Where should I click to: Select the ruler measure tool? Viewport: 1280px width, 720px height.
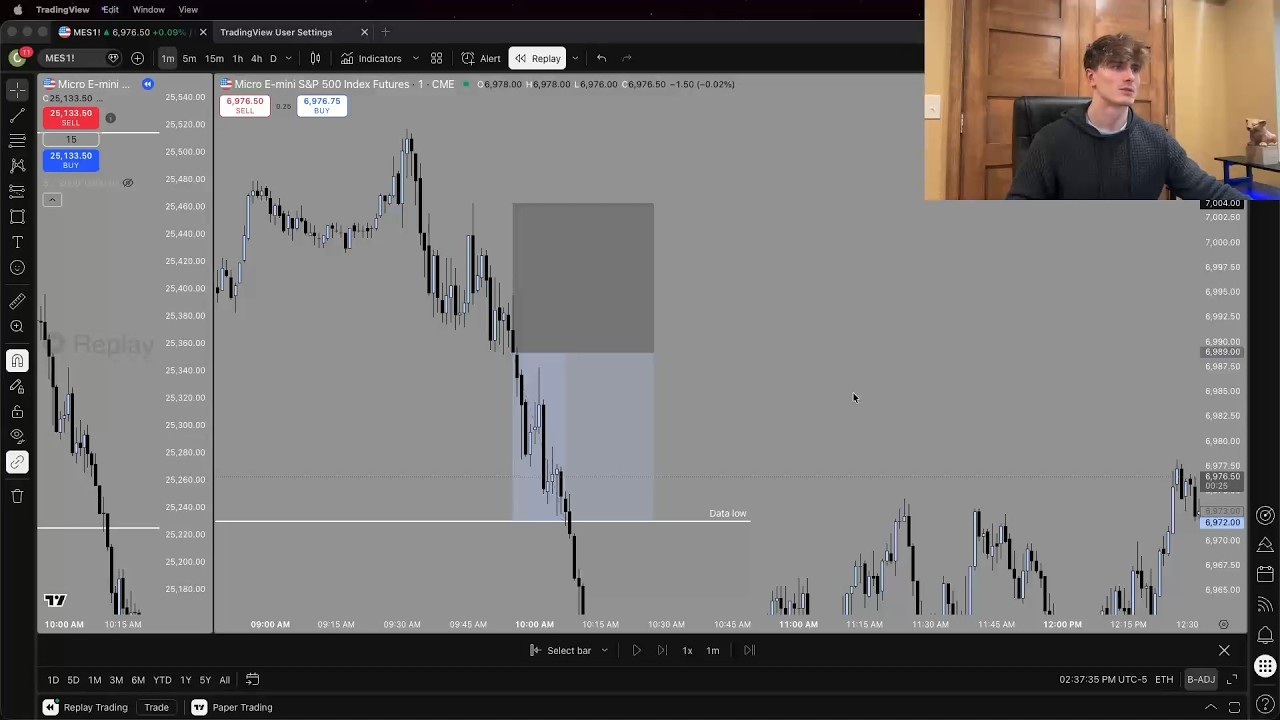click(x=17, y=301)
